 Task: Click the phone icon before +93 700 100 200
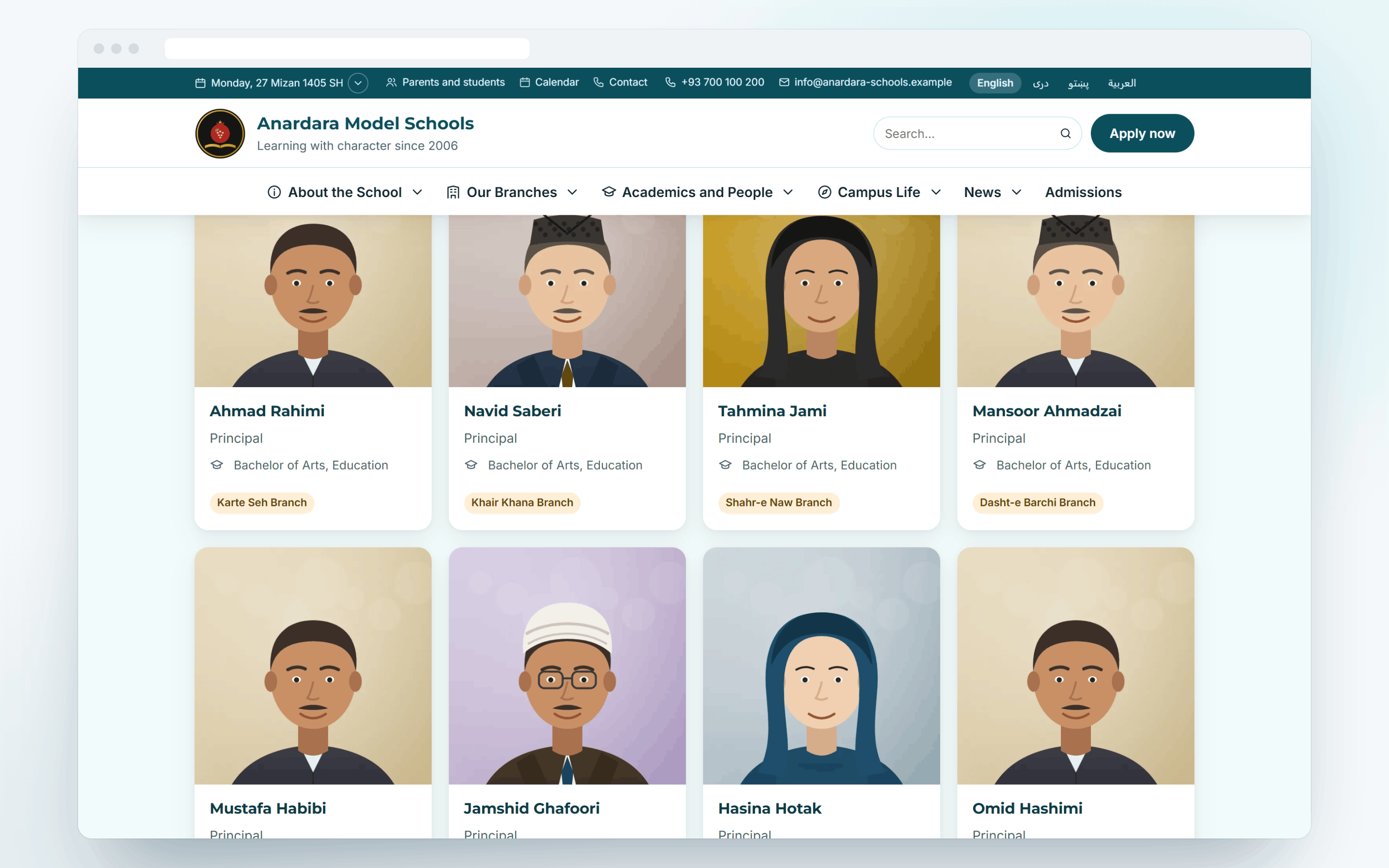point(670,82)
